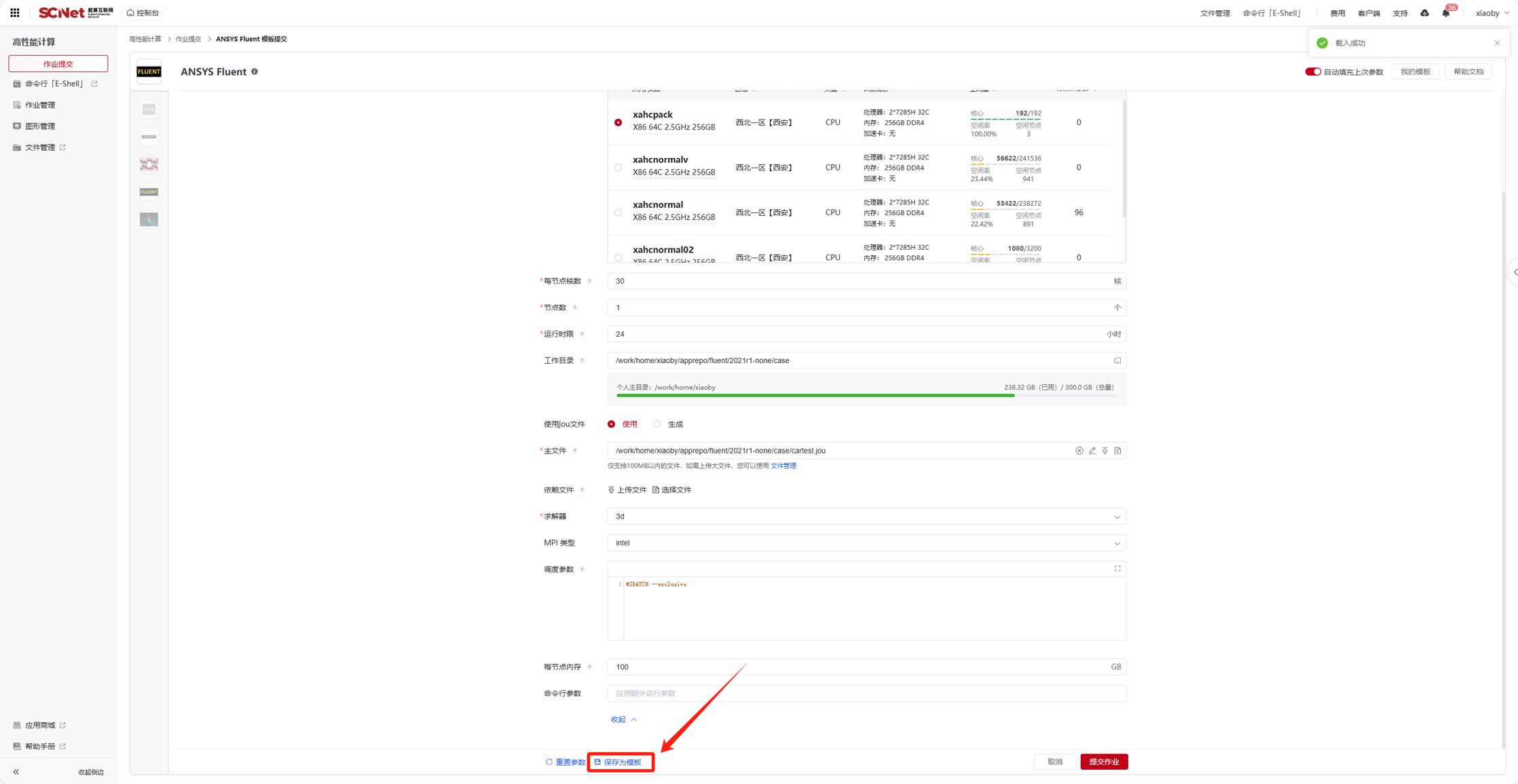The width and height of the screenshot is (1518, 784).
Task: Click 上传文件 for dependency files
Action: coord(627,490)
